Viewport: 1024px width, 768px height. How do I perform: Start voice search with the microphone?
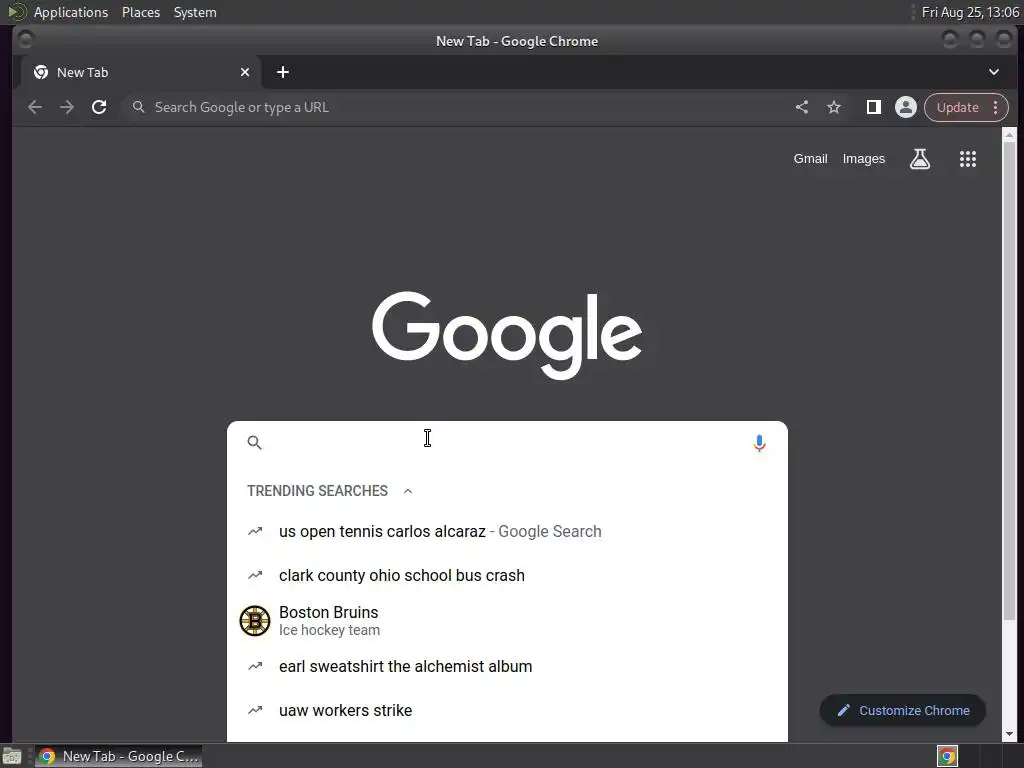coord(759,443)
